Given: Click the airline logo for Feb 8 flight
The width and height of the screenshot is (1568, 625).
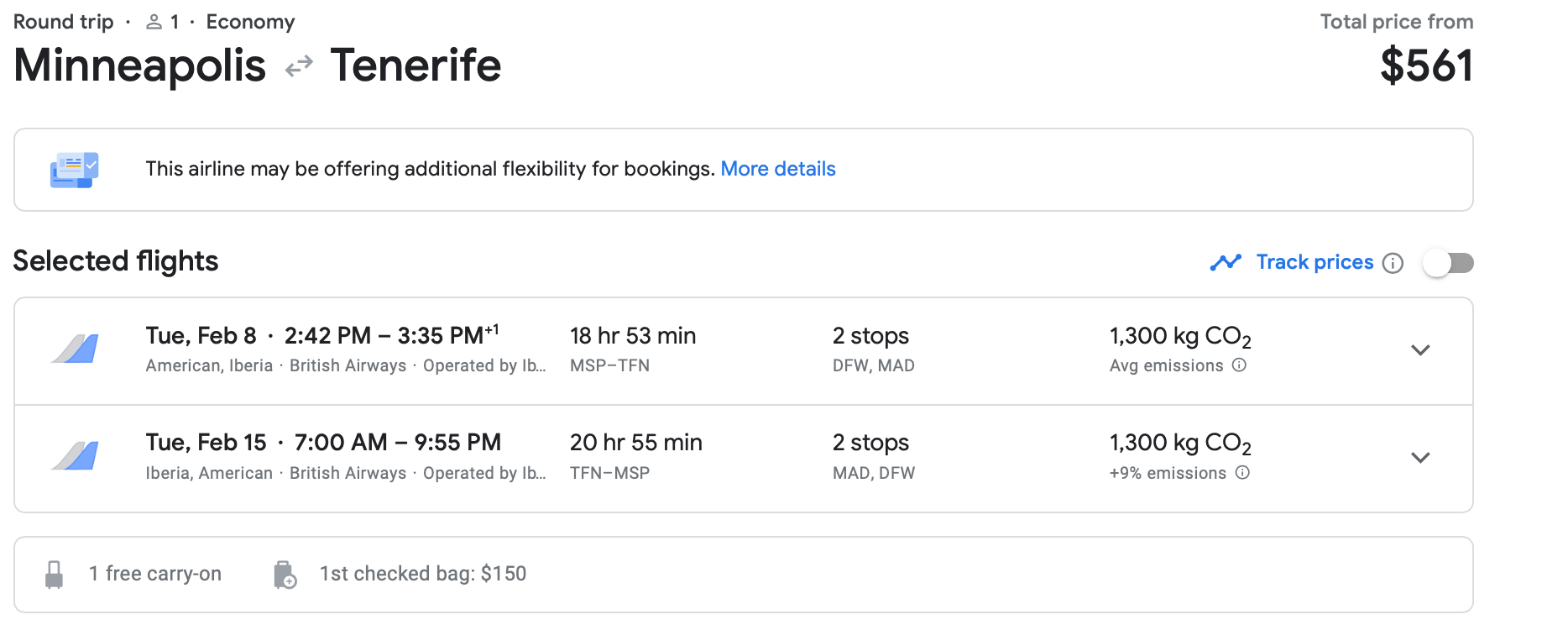Looking at the screenshot, I should click(76, 349).
